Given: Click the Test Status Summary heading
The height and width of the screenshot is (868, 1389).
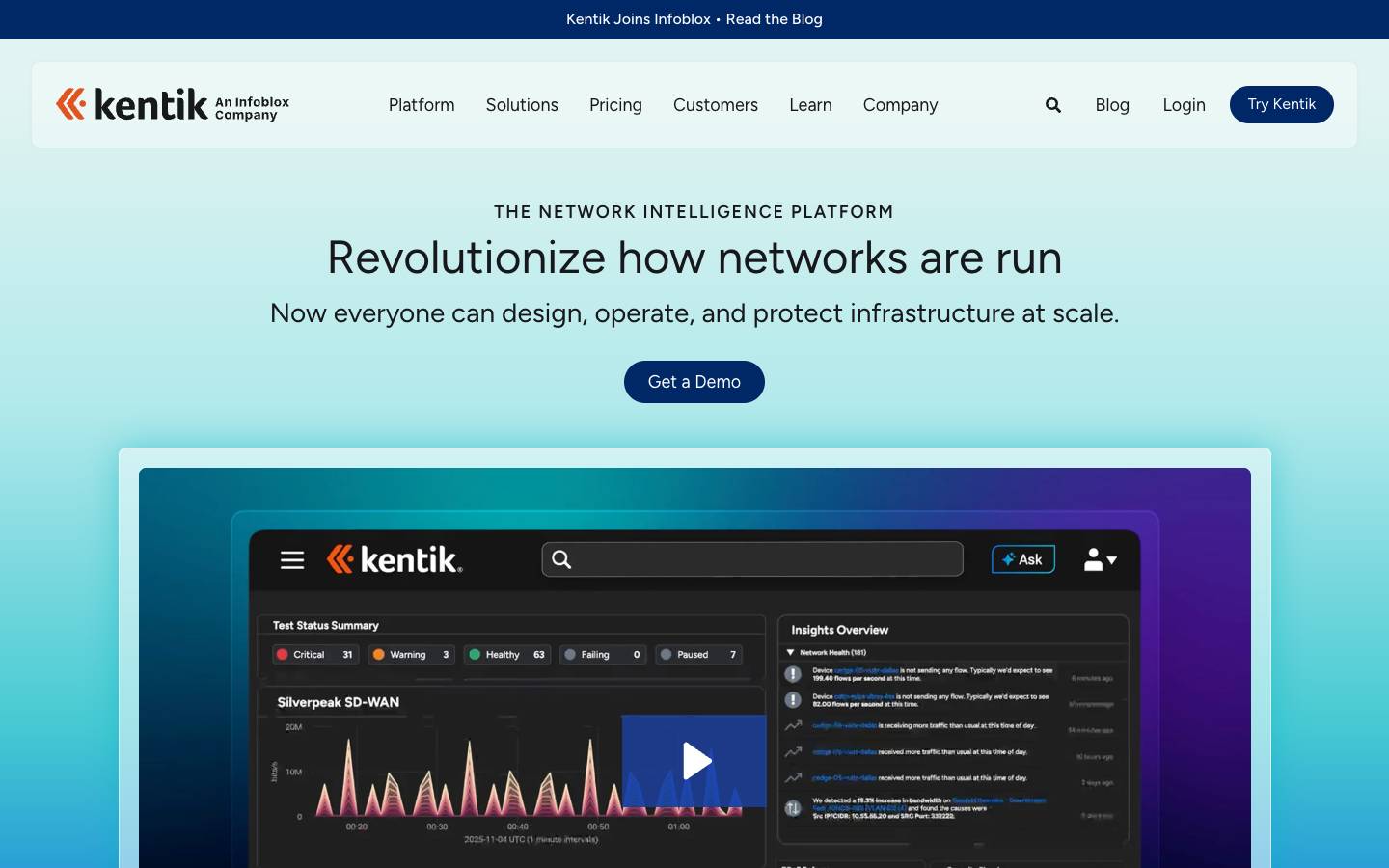Looking at the screenshot, I should (326, 625).
